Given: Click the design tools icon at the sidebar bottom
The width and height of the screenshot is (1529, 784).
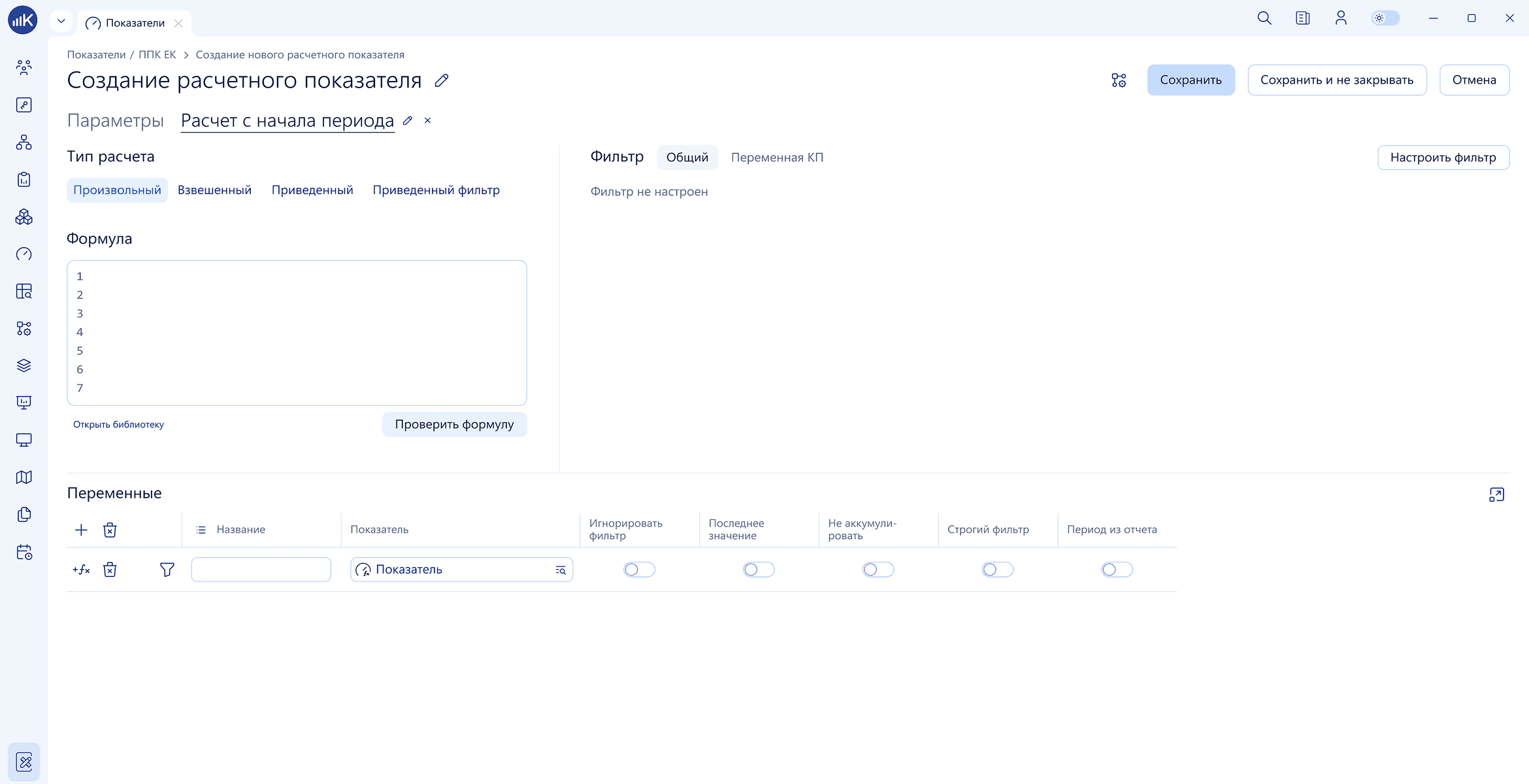Looking at the screenshot, I should pyautogui.click(x=24, y=762).
